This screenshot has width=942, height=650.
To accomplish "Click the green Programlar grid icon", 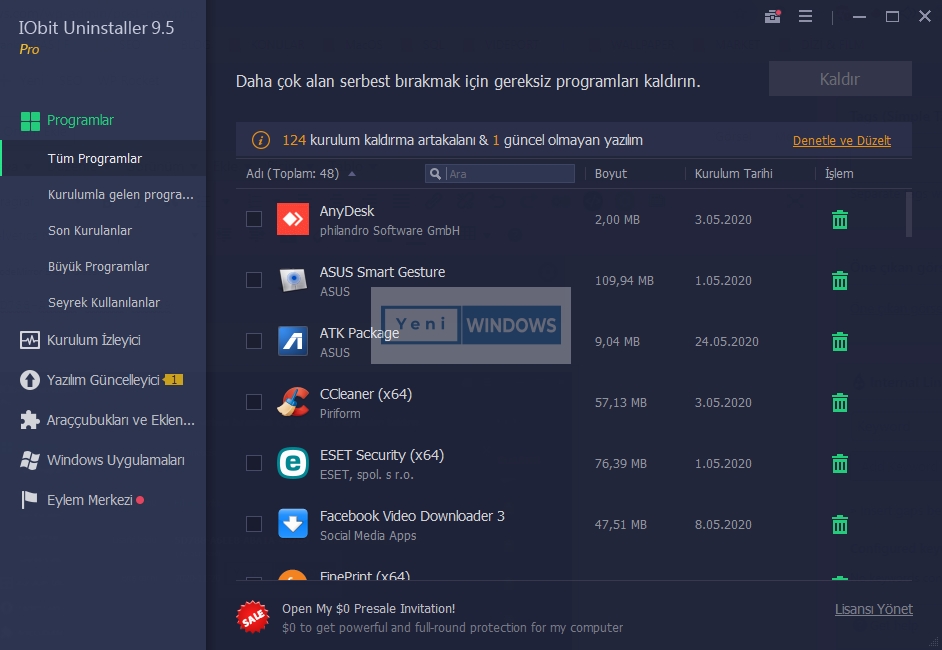I will click(30, 121).
